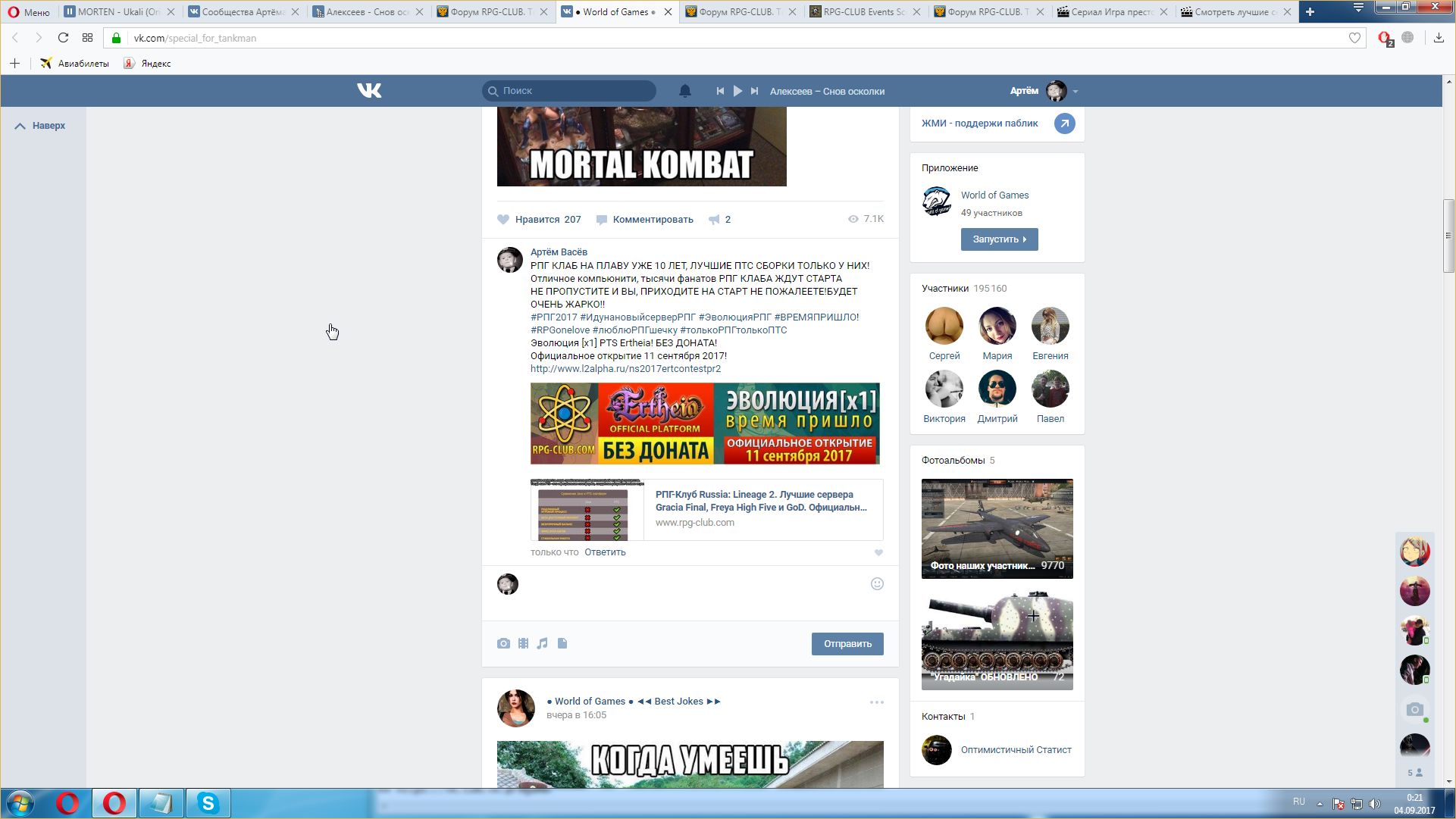Open Opera ad blocker extension icon
The width and height of the screenshot is (1456, 819).
[x=1386, y=38]
